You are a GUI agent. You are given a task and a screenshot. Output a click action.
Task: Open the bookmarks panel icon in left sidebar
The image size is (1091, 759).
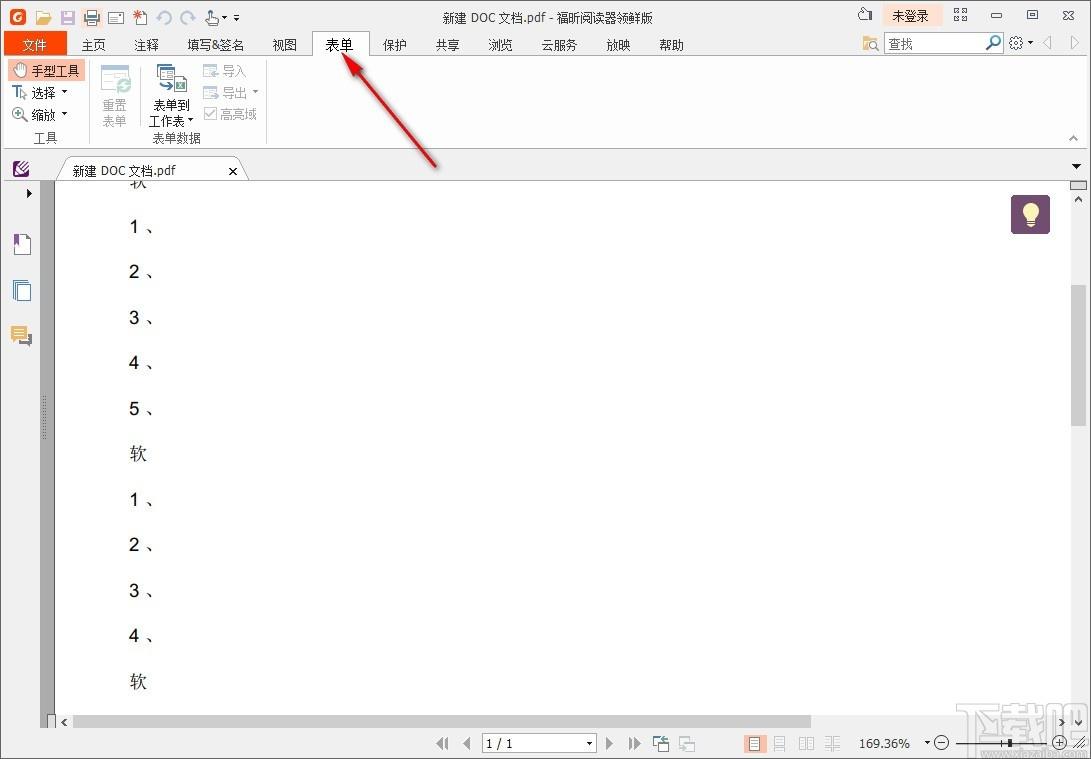(22, 244)
